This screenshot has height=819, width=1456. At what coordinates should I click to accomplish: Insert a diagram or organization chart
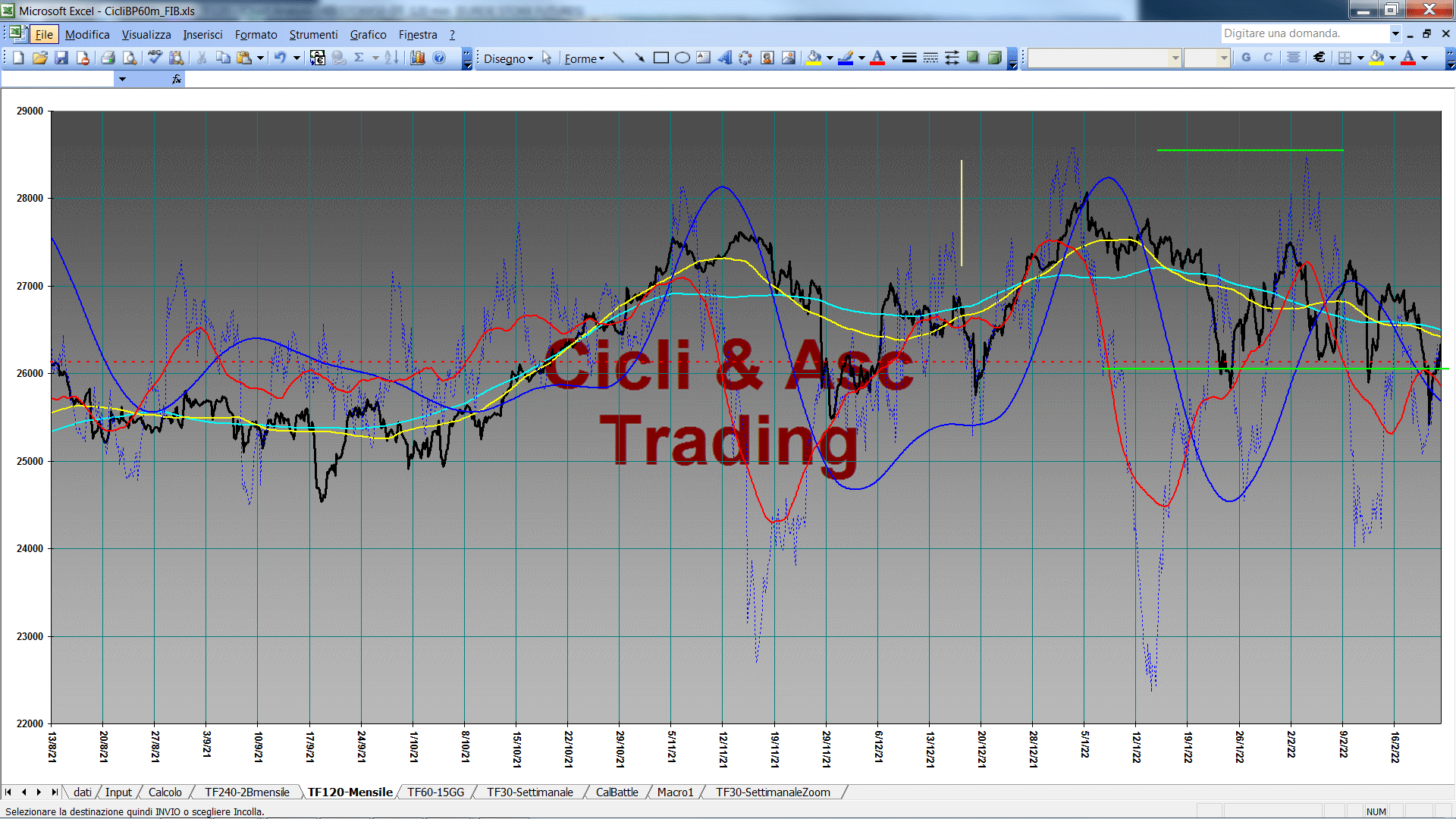tap(746, 58)
